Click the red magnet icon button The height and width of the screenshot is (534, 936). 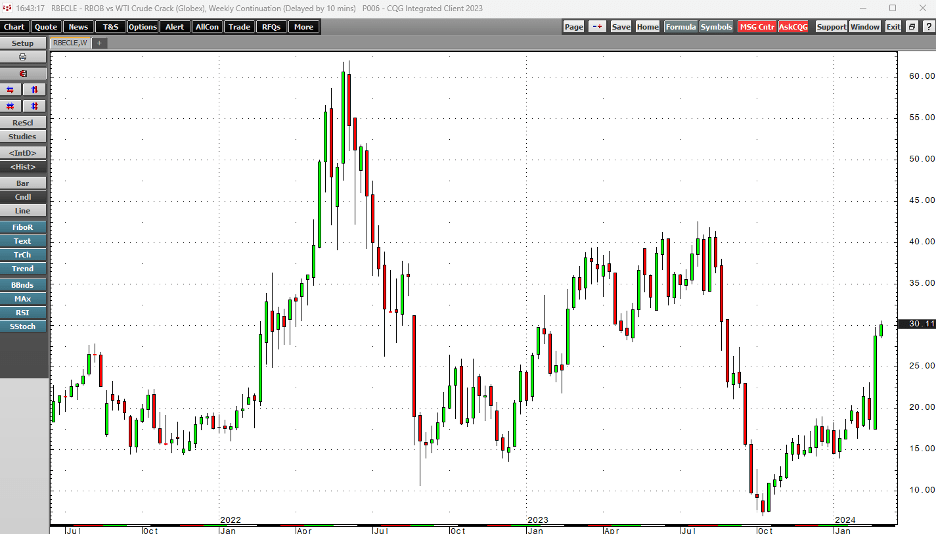(x=23, y=73)
